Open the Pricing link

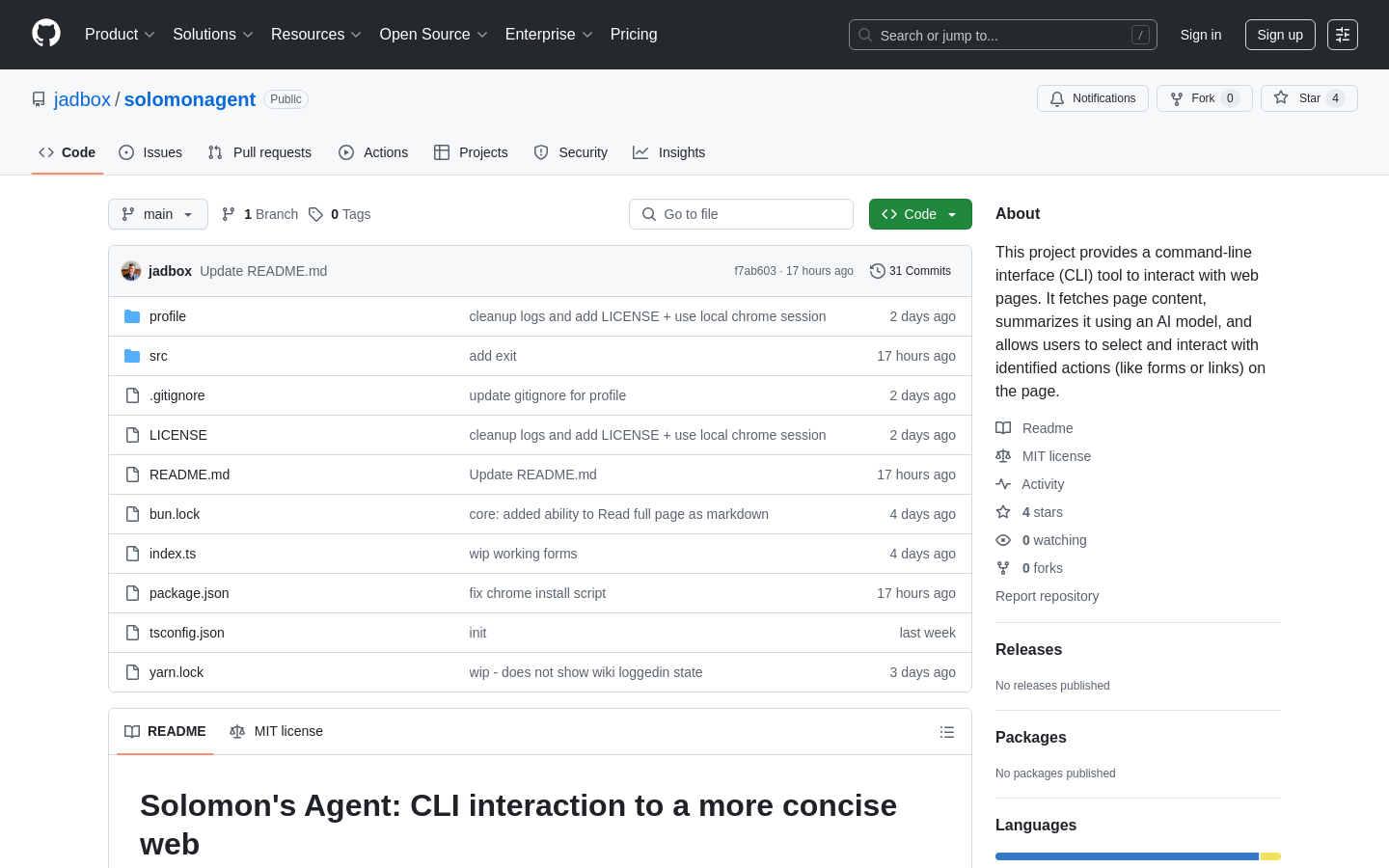(634, 35)
